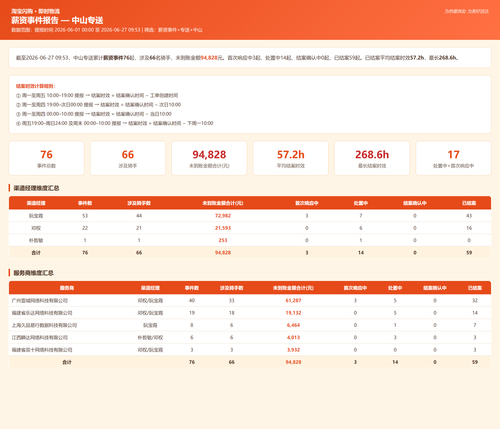Select the 66 涉及骑手 summary card
The width and height of the screenshot is (500, 429).
[128, 158]
